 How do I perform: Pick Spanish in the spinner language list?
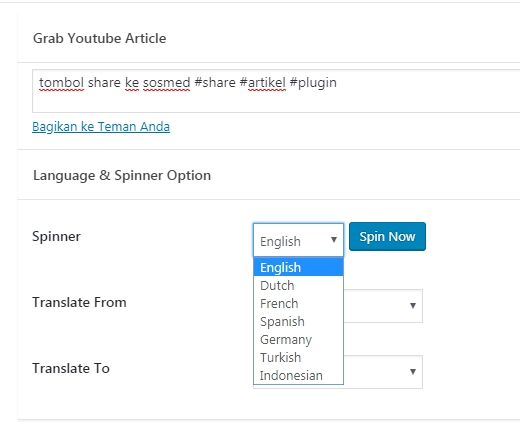[298, 321]
